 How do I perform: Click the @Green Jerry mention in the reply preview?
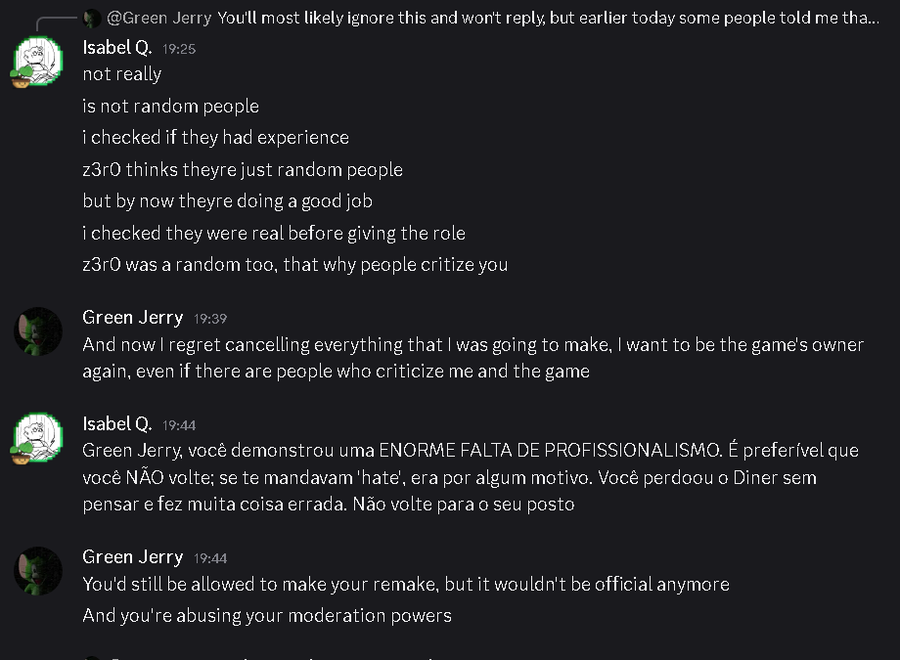point(158,17)
